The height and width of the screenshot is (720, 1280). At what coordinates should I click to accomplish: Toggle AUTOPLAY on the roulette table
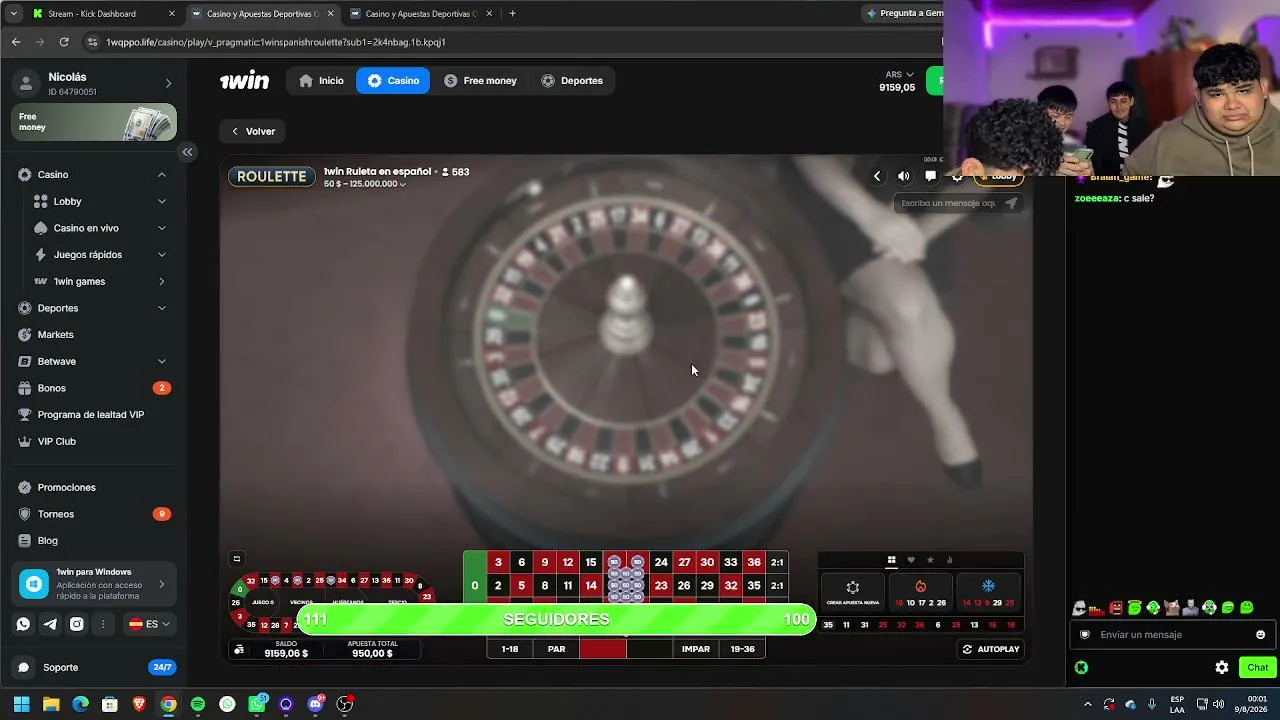coord(991,649)
